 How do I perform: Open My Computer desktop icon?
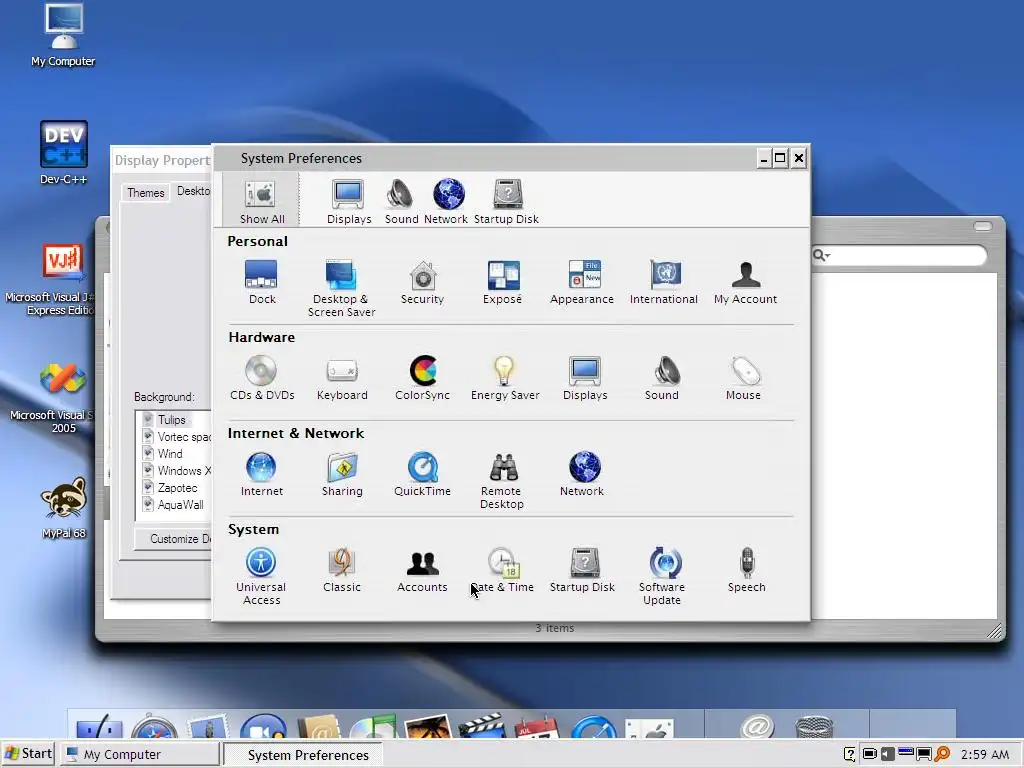click(63, 35)
